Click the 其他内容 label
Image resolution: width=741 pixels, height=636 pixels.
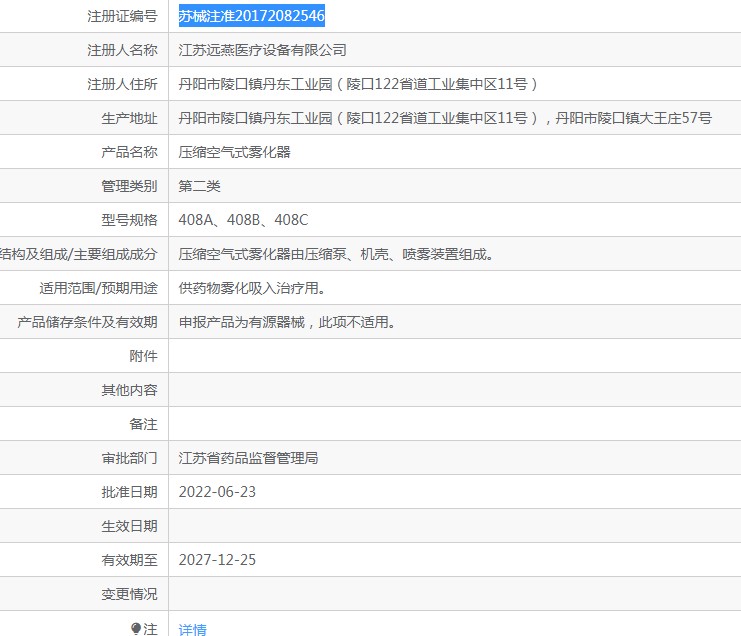pyautogui.click(x=129, y=390)
